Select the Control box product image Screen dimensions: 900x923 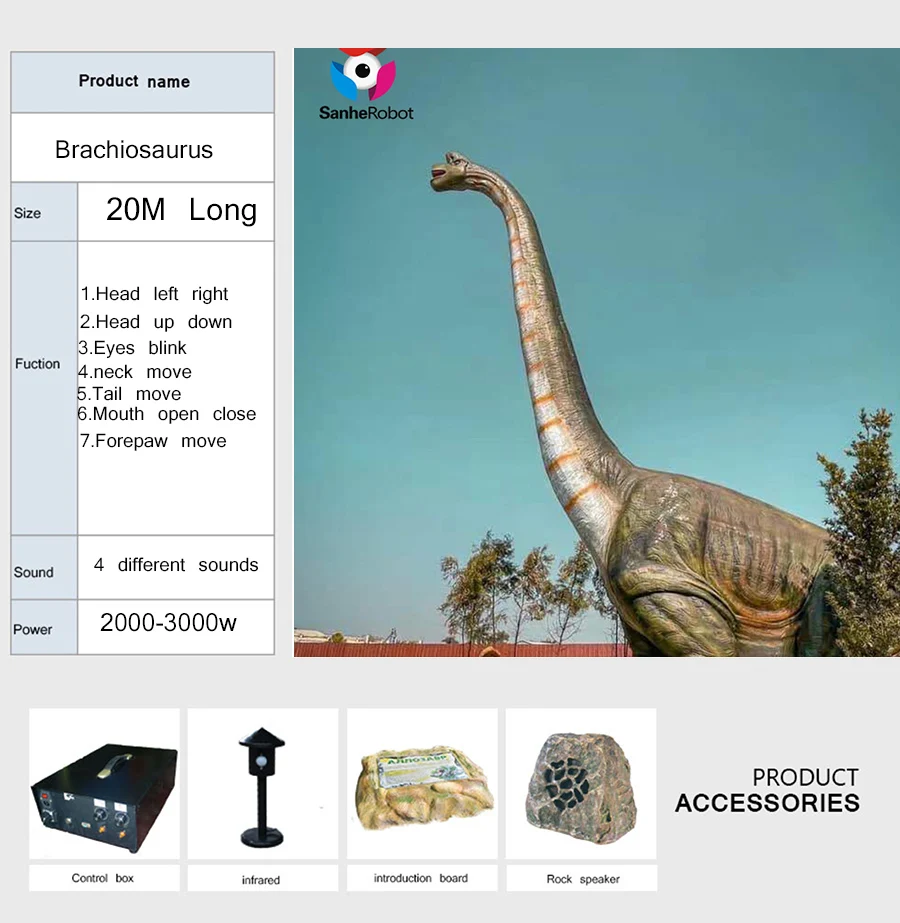[104, 783]
